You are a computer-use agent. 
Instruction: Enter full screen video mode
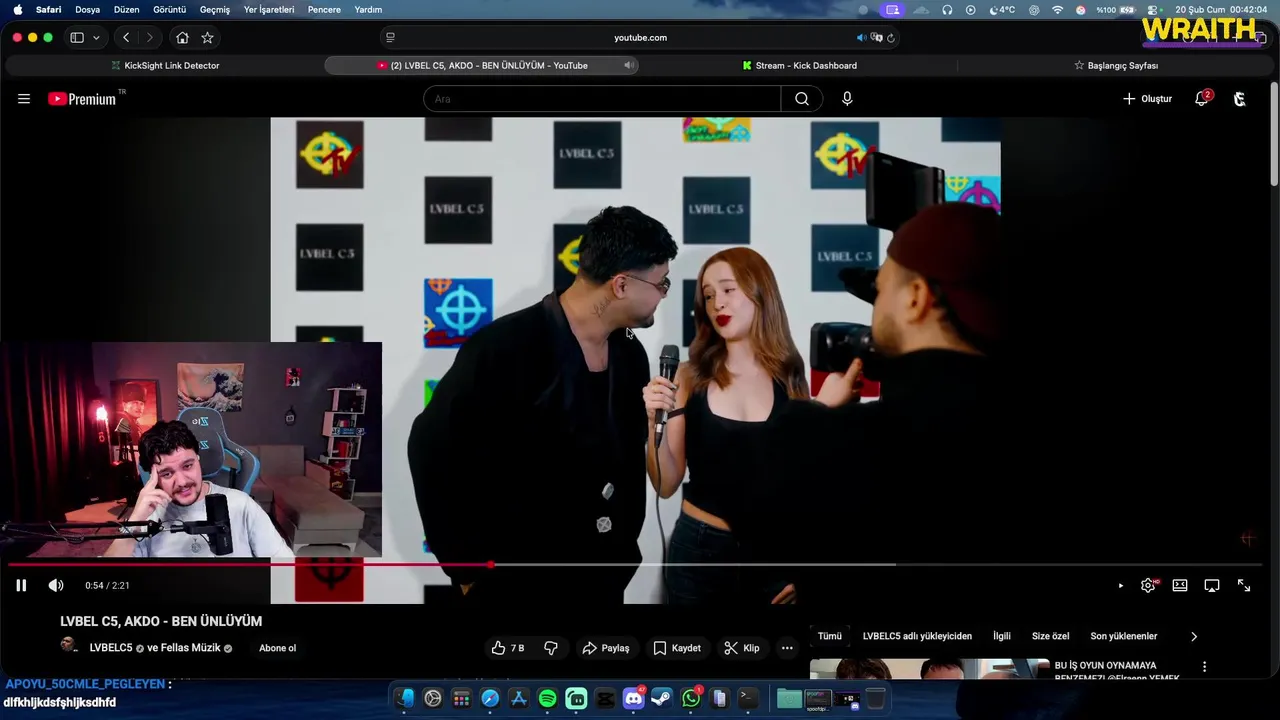tap(1244, 585)
